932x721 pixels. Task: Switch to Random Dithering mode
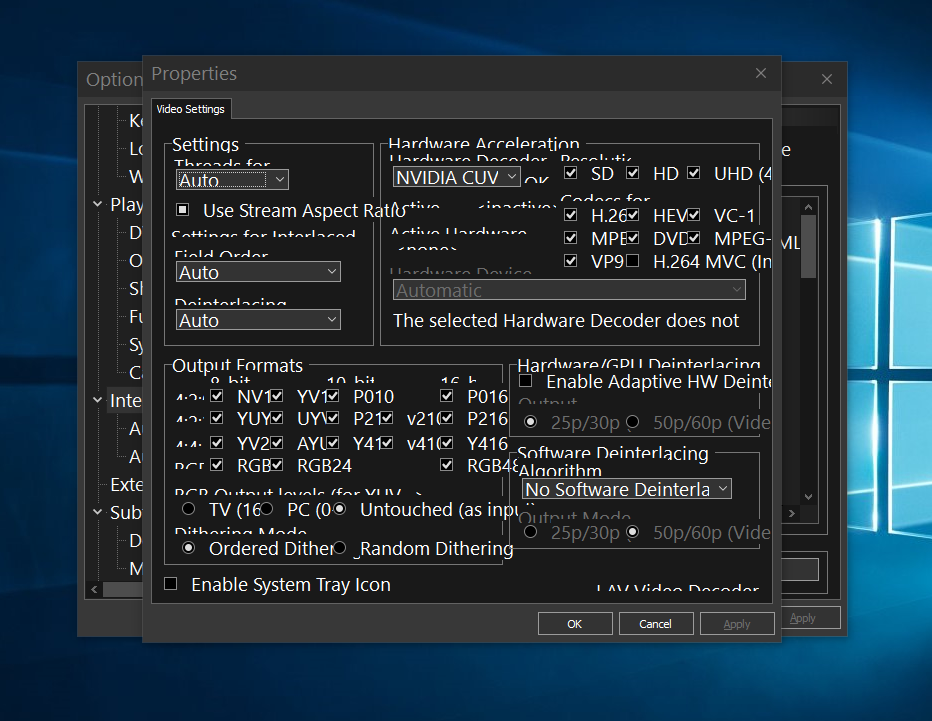click(339, 547)
